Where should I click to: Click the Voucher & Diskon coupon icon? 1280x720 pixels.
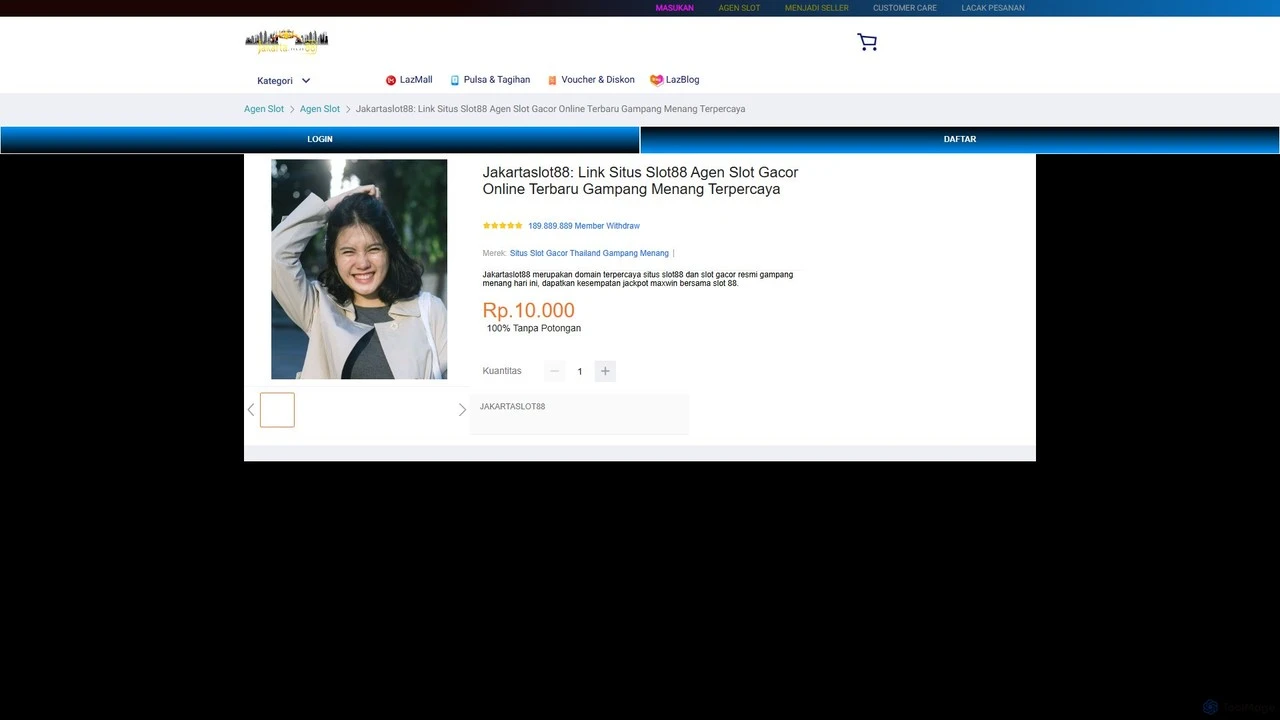tap(552, 80)
